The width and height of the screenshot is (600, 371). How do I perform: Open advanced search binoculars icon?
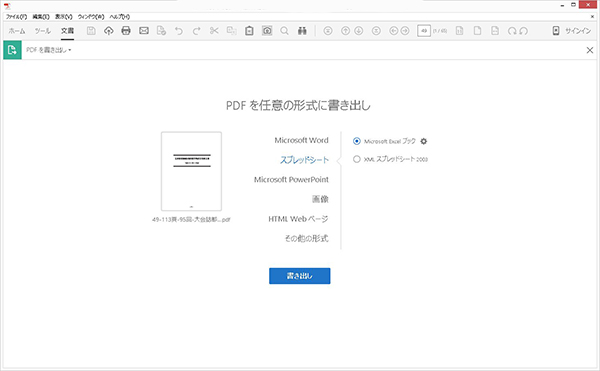[302, 31]
